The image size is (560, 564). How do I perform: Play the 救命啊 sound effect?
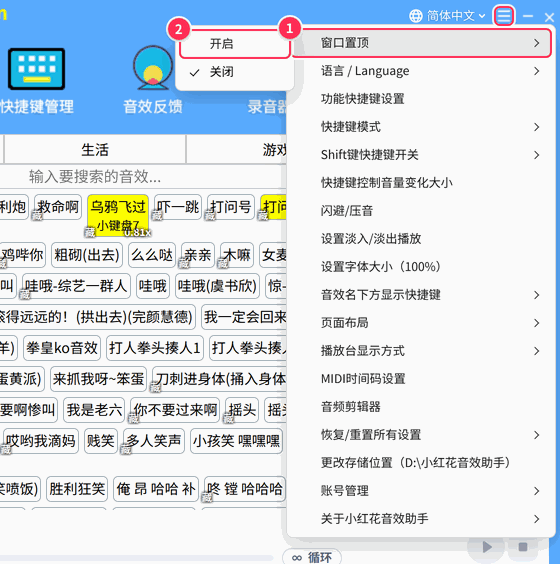pyautogui.click(x=58, y=207)
